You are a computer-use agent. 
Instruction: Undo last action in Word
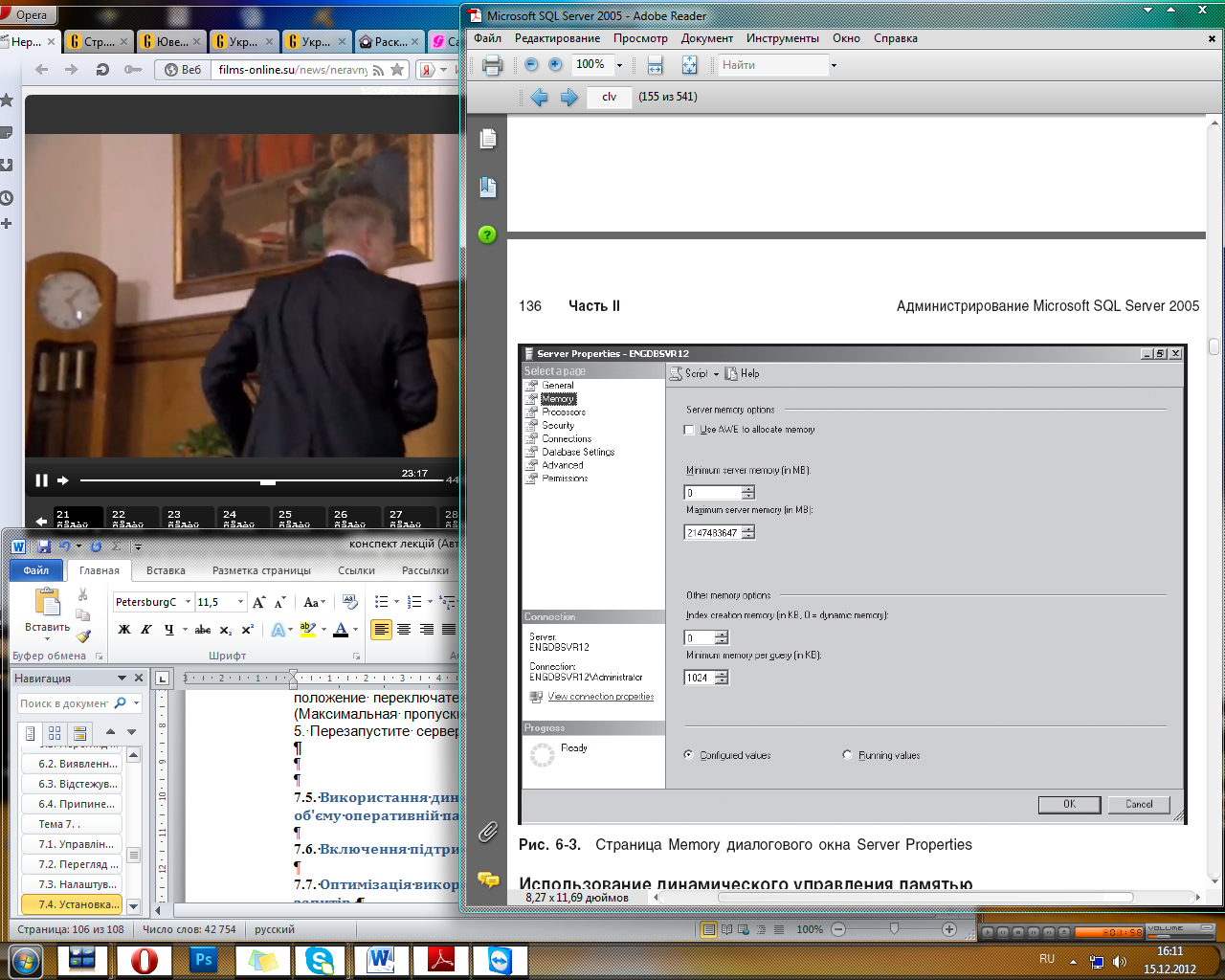click(64, 546)
